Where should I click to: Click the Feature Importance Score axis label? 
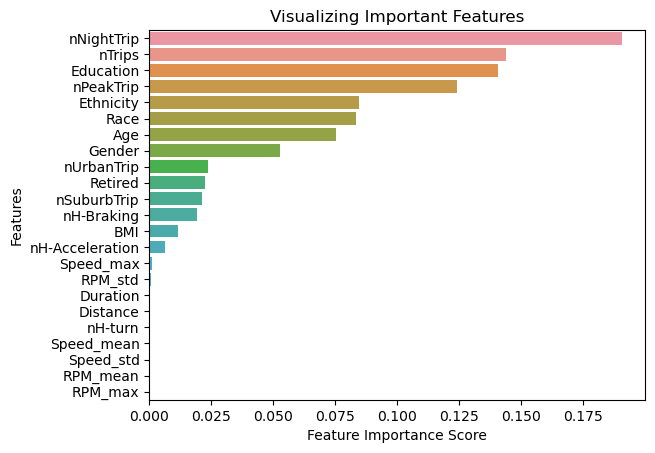[397, 435]
